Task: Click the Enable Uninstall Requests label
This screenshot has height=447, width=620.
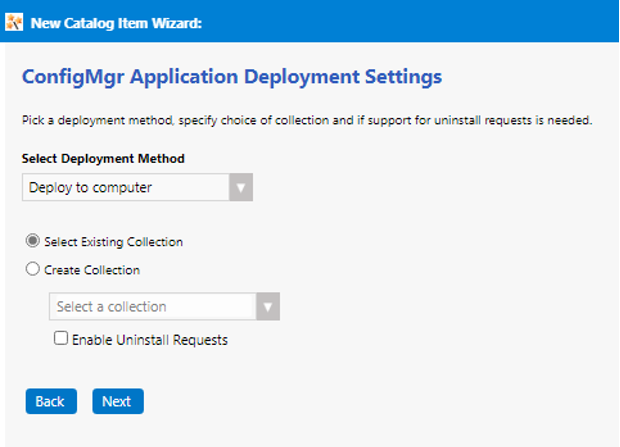Action: click(x=150, y=340)
